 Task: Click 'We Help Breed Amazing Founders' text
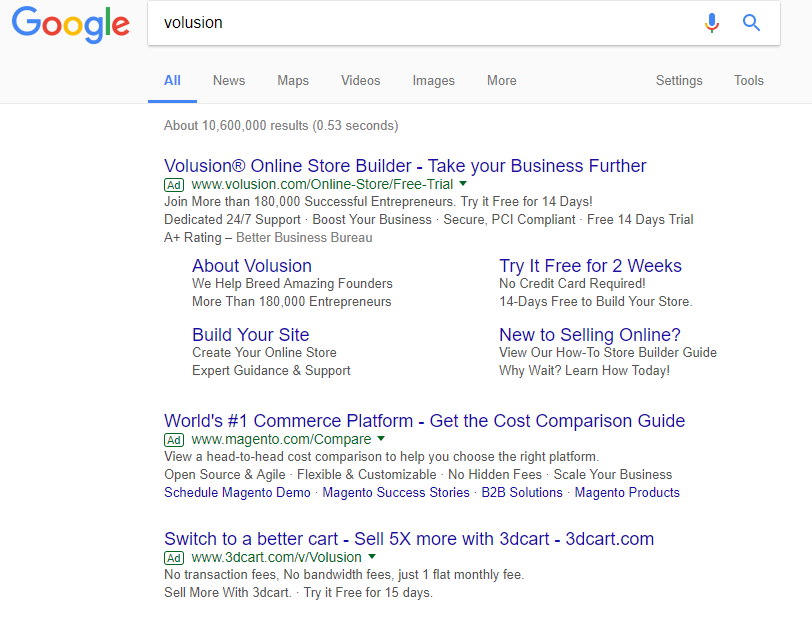(x=292, y=283)
